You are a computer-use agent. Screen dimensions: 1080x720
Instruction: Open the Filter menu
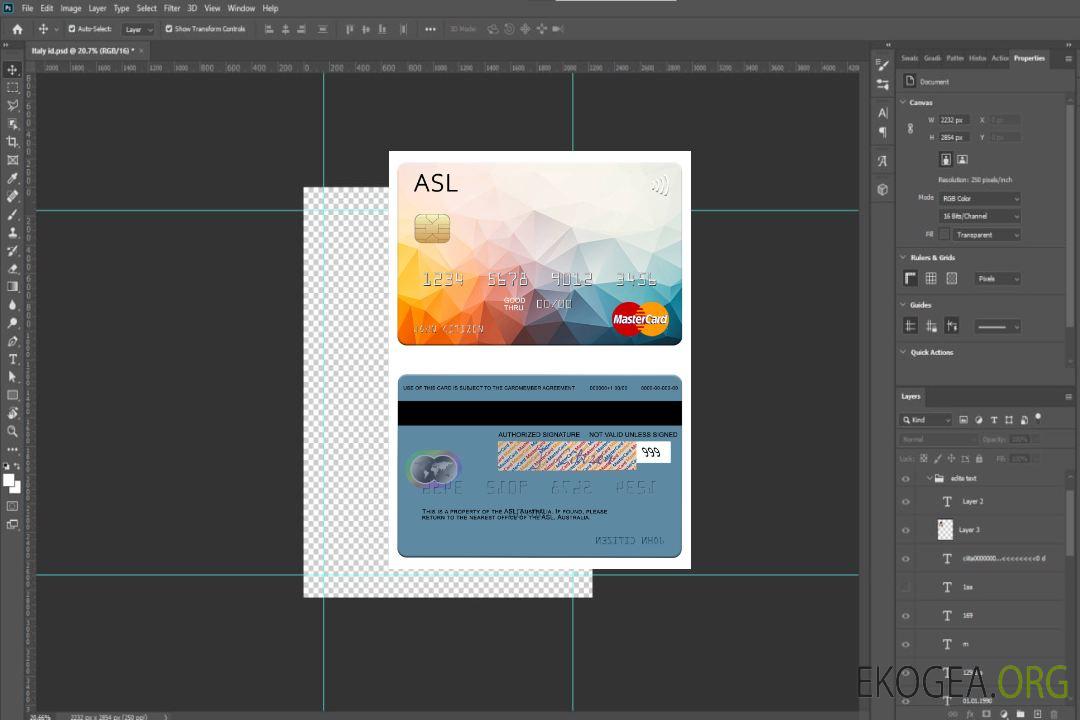coord(172,8)
